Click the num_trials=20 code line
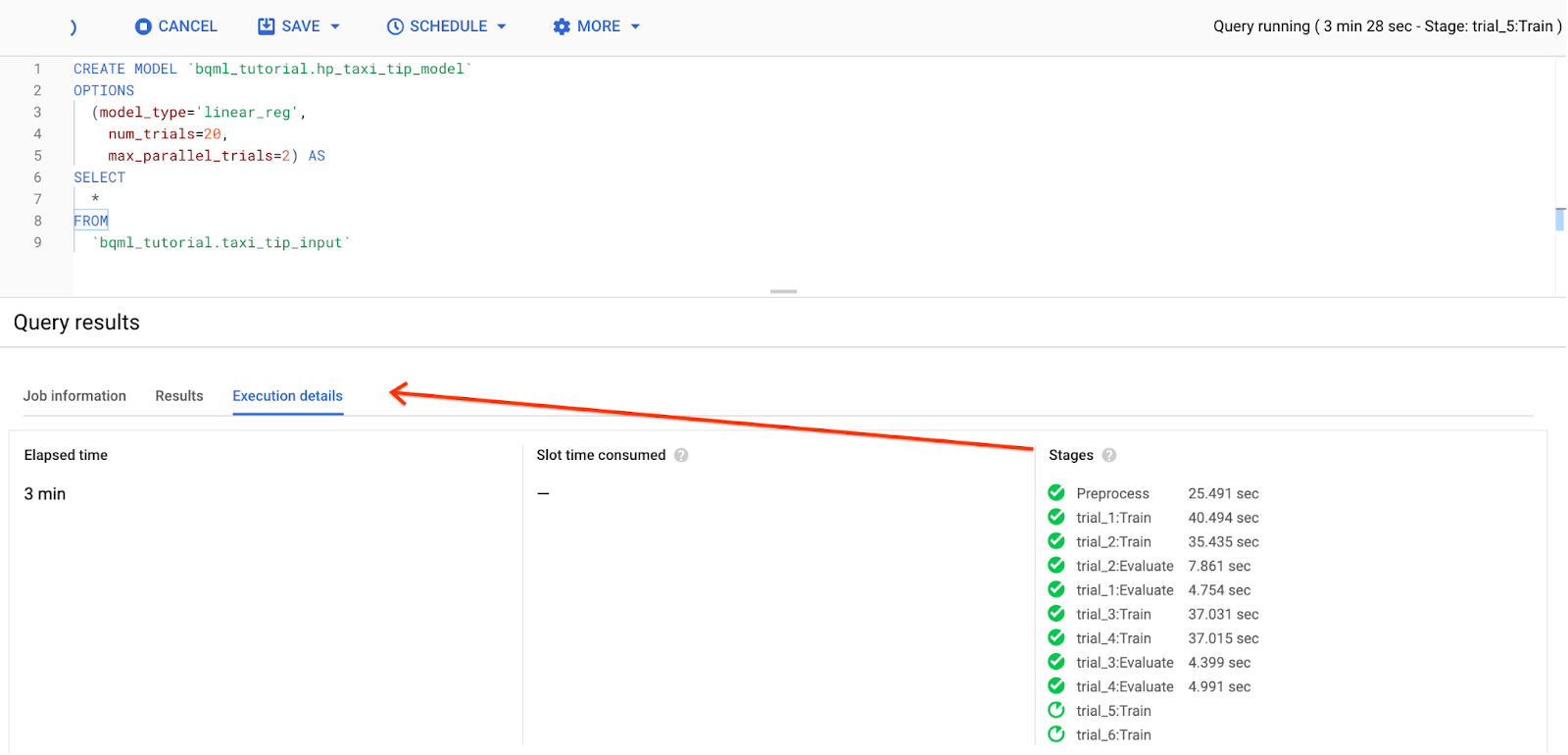Viewport: 1568px width, 755px height. click(168, 134)
